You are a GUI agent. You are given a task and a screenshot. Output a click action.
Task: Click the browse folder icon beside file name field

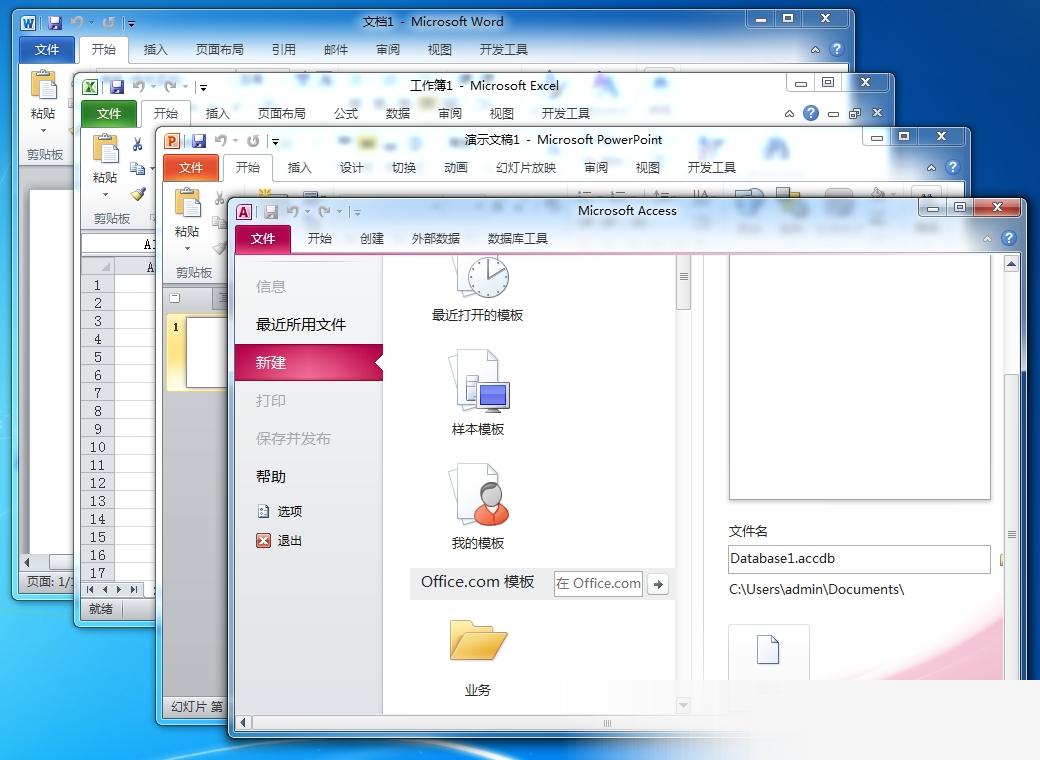pyautogui.click(x=1002, y=560)
